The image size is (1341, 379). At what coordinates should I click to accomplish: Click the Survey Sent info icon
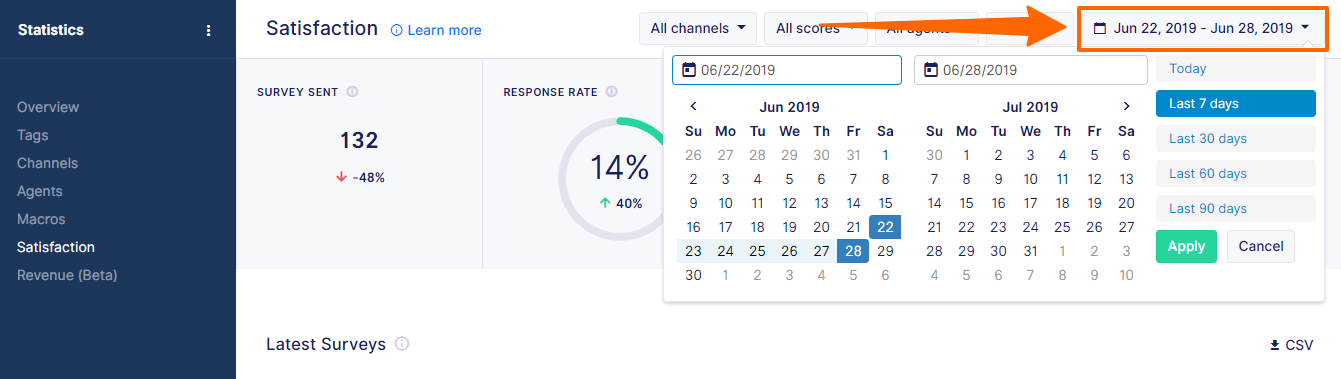[x=352, y=92]
